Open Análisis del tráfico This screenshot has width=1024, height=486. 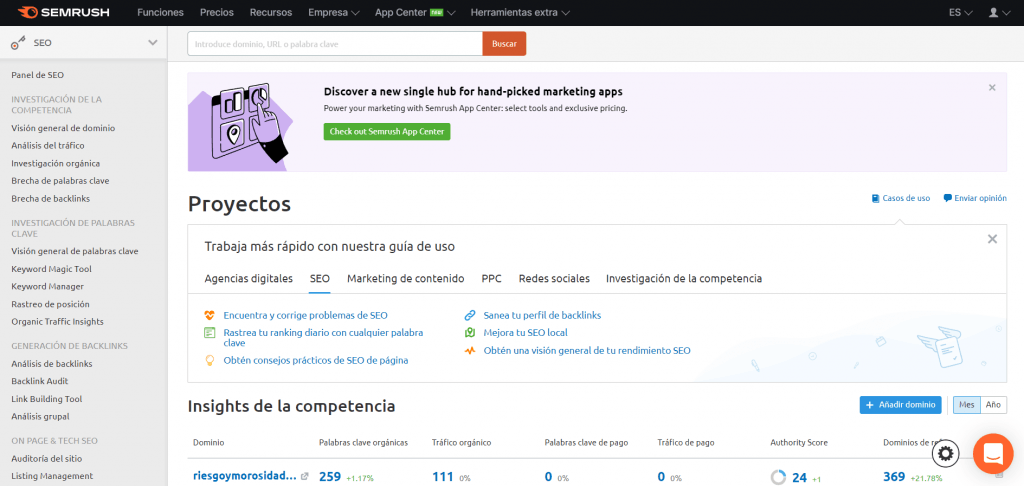[48, 146]
